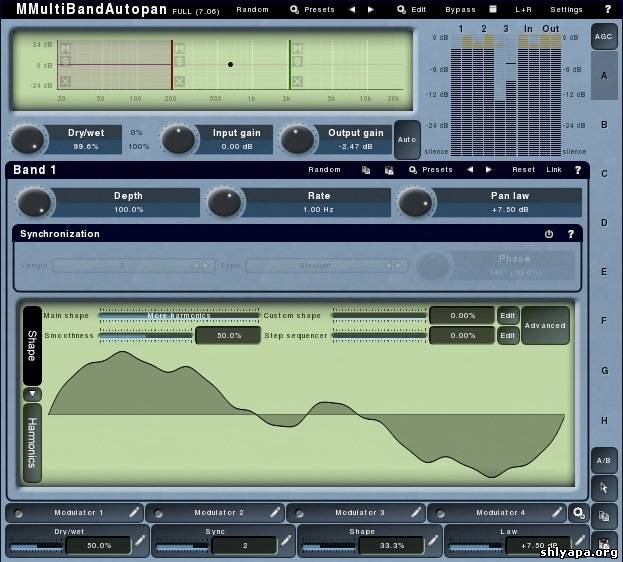Click the Synchronization help question mark

click(571, 234)
